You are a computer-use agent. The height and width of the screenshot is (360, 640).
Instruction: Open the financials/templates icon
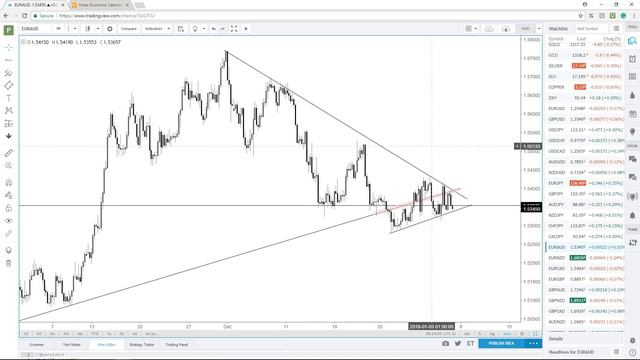tap(181, 29)
